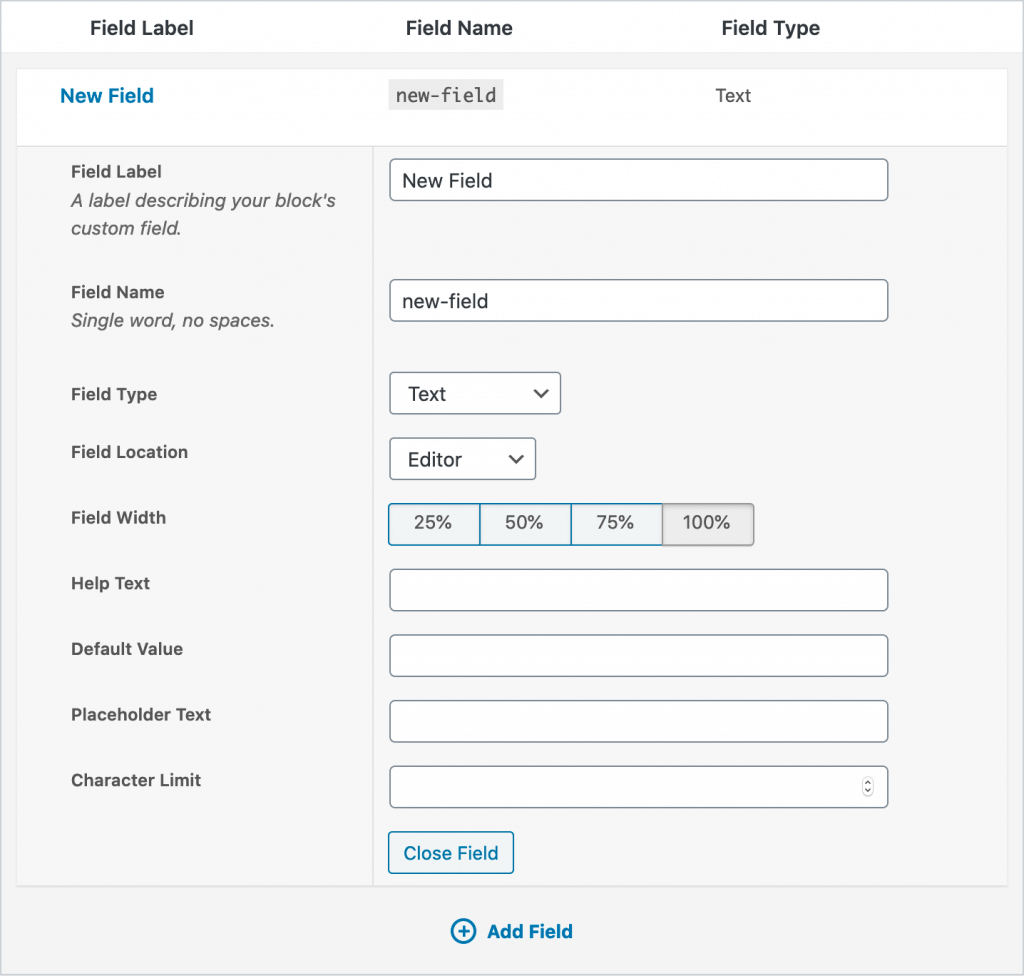Focus the Field Label input containing New Field
The width and height of the screenshot is (1024, 976).
click(x=638, y=180)
